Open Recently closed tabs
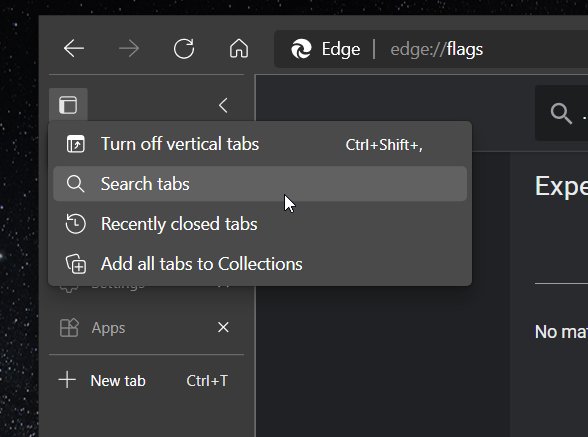The image size is (588, 437). pos(260,224)
